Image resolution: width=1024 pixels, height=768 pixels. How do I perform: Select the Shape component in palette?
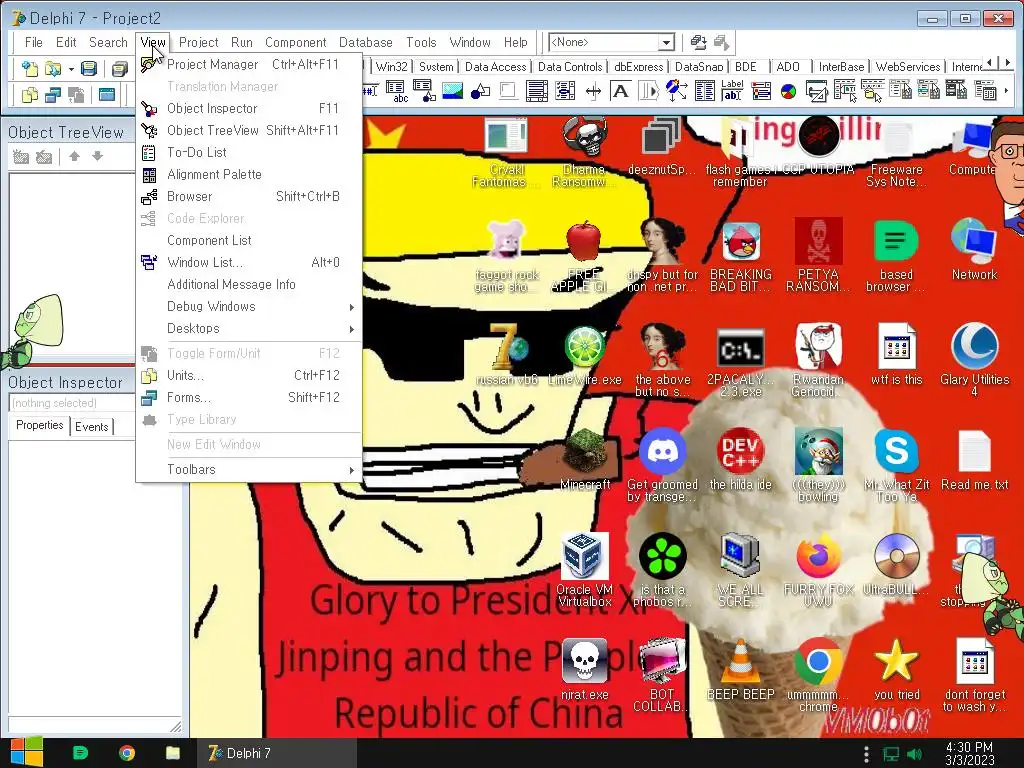point(480,91)
